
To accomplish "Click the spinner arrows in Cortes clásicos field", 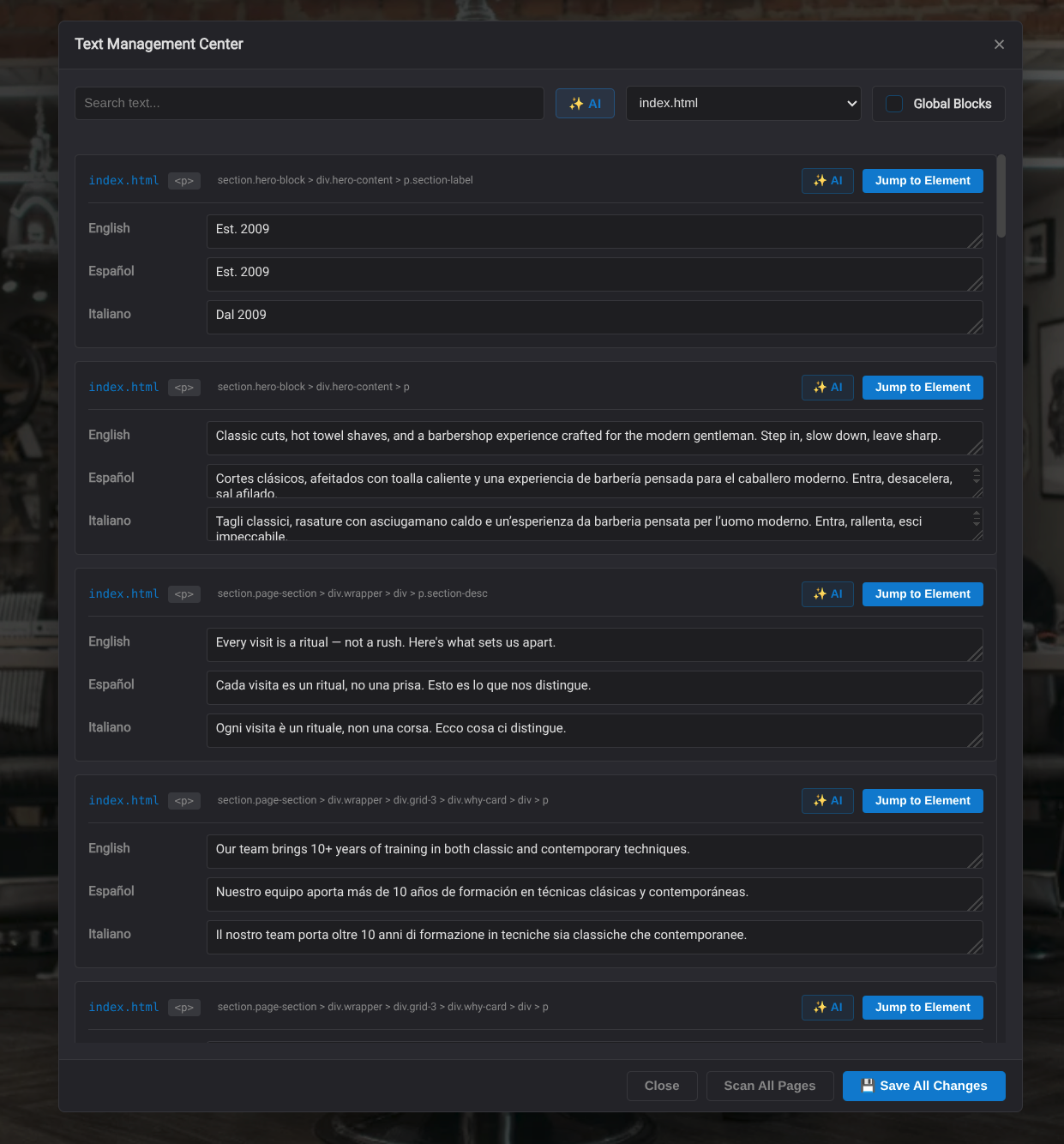I will (x=976, y=476).
